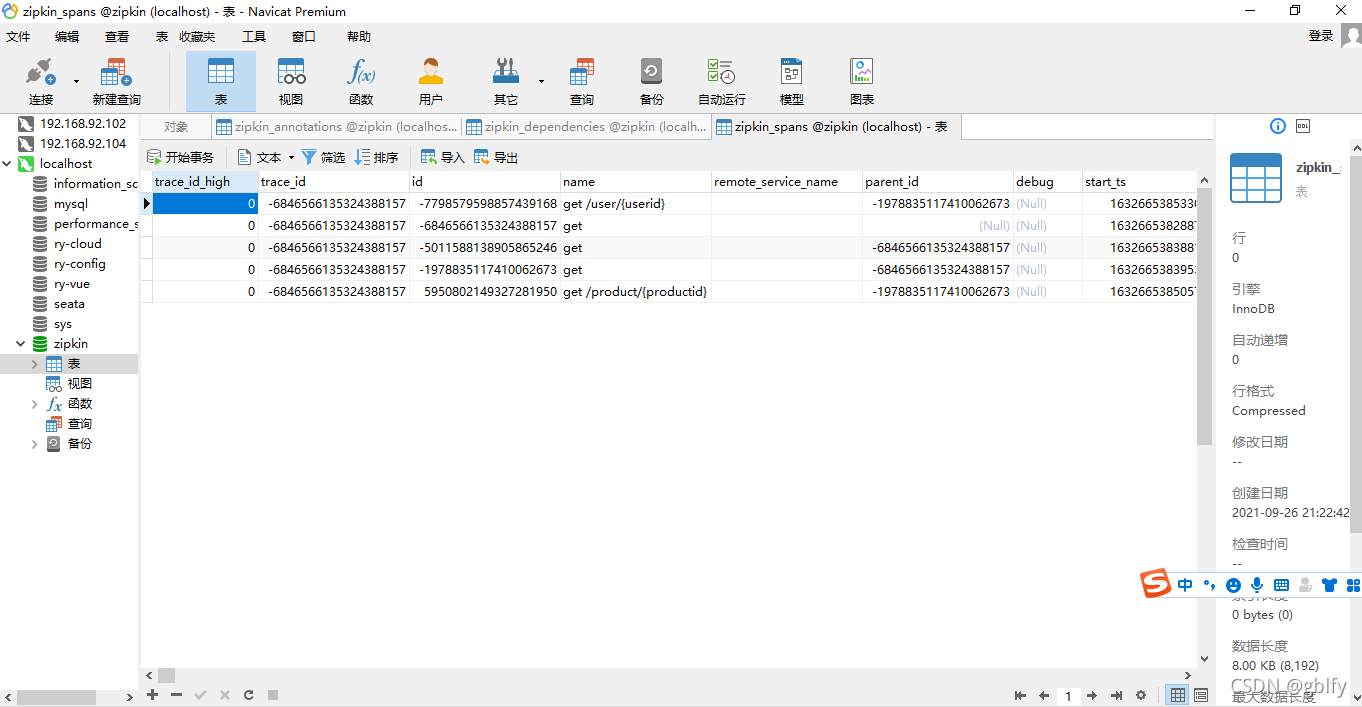Click the page number field showing 1
Image resolution: width=1362 pixels, height=707 pixels.
tap(1068, 695)
